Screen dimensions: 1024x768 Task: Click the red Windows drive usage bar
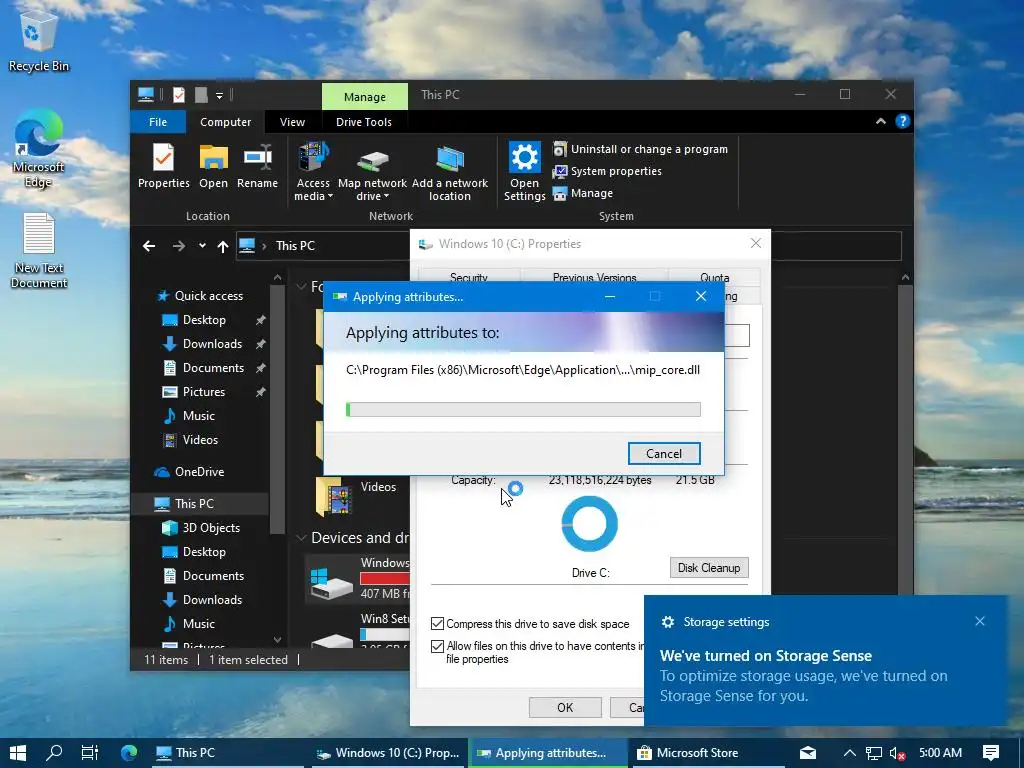[385, 578]
